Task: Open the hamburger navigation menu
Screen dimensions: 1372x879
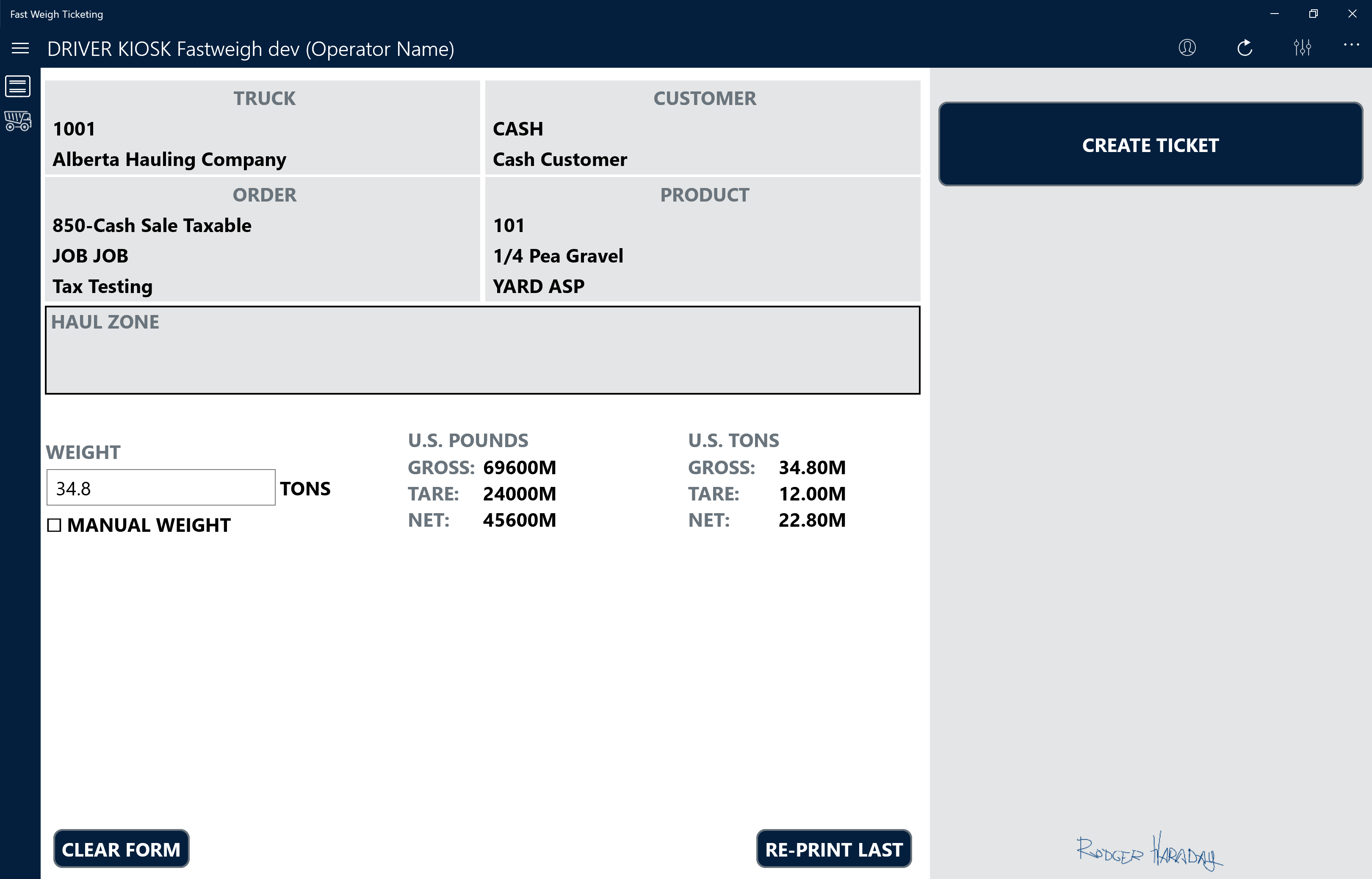Action: click(20, 49)
